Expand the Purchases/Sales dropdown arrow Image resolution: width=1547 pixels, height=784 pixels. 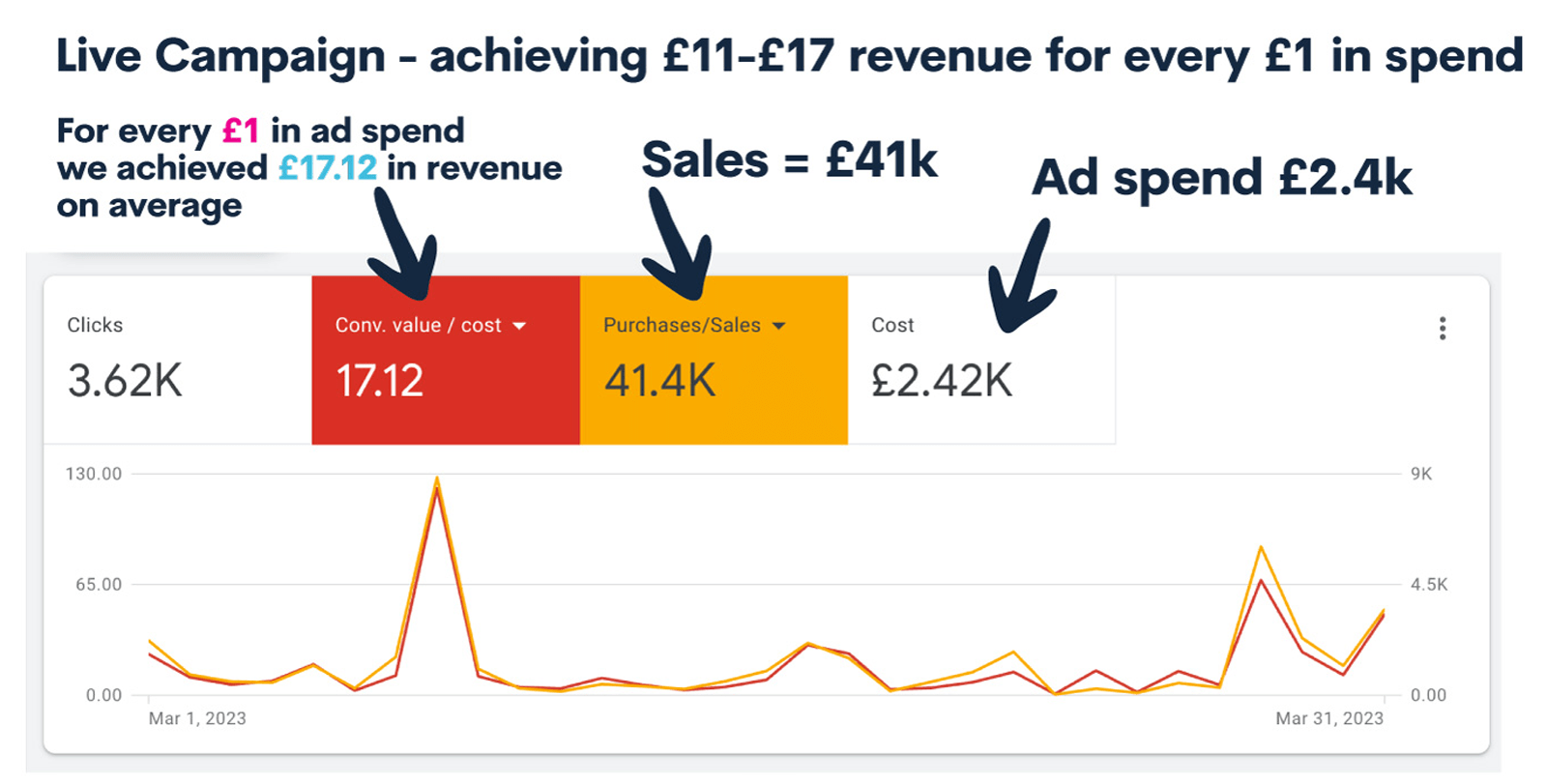[x=778, y=326]
